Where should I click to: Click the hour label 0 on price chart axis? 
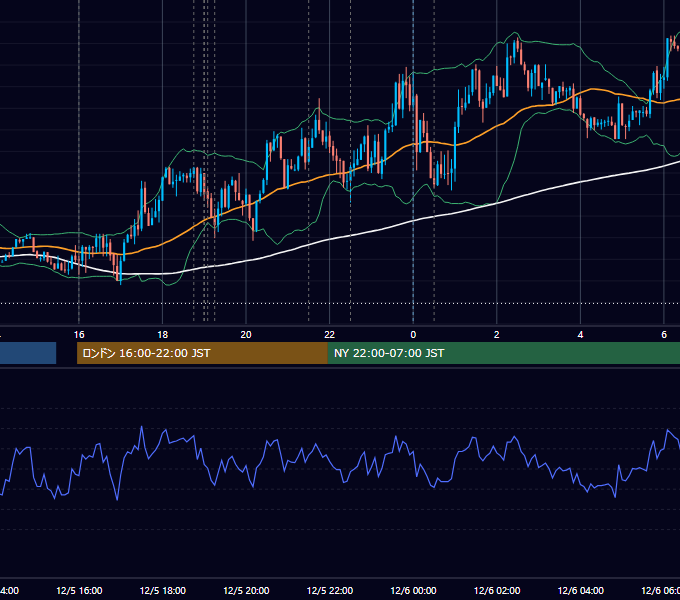point(413,335)
